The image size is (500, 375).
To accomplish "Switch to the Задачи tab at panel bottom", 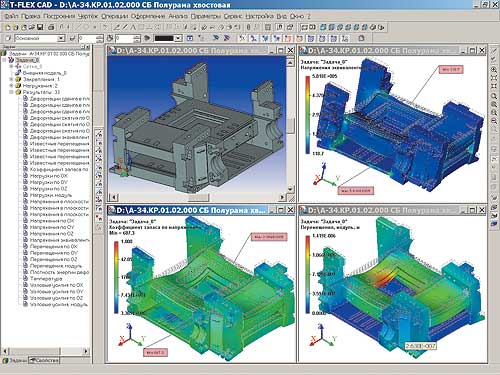I will (15, 360).
